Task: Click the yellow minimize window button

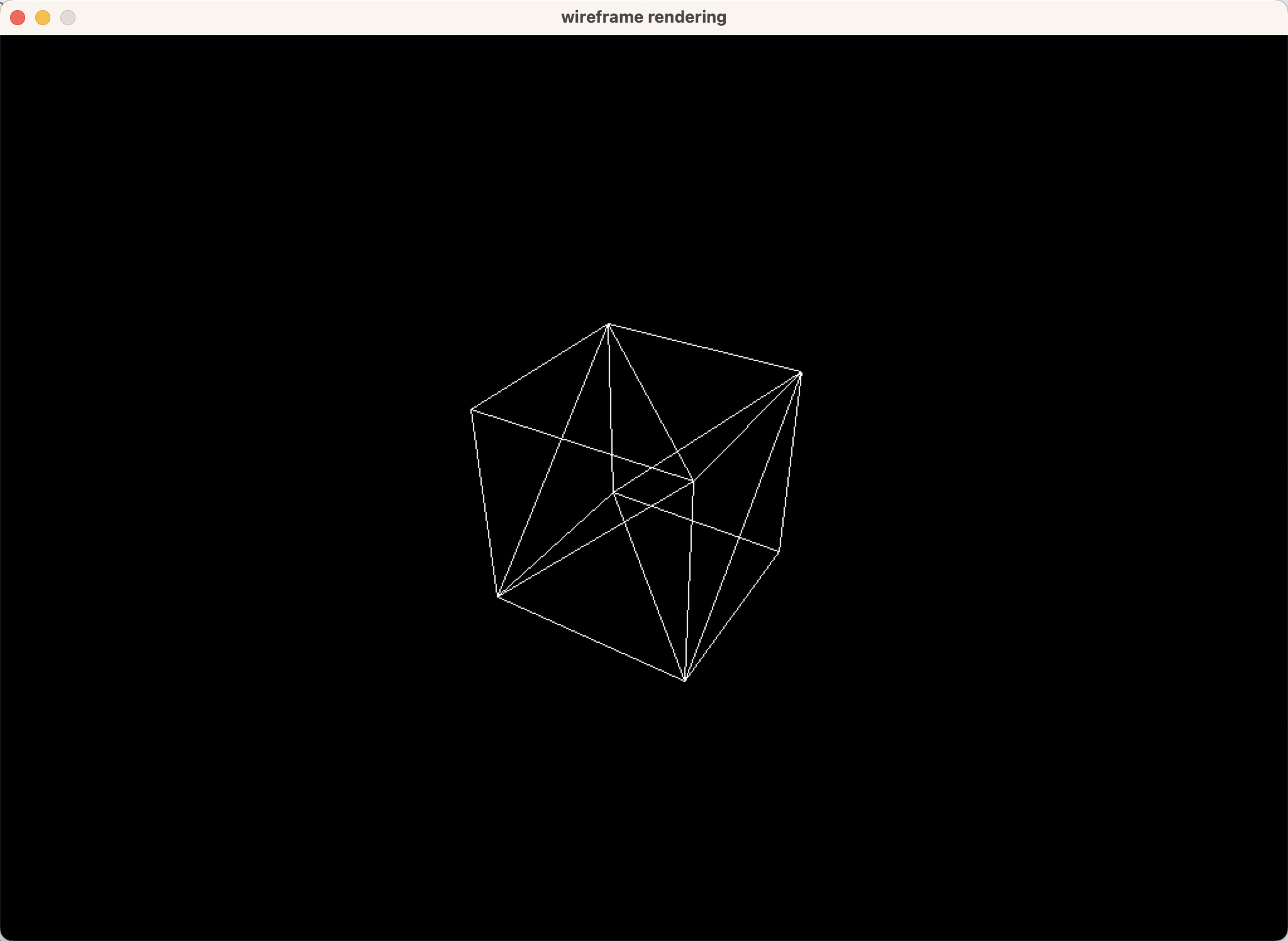Action: point(43,18)
